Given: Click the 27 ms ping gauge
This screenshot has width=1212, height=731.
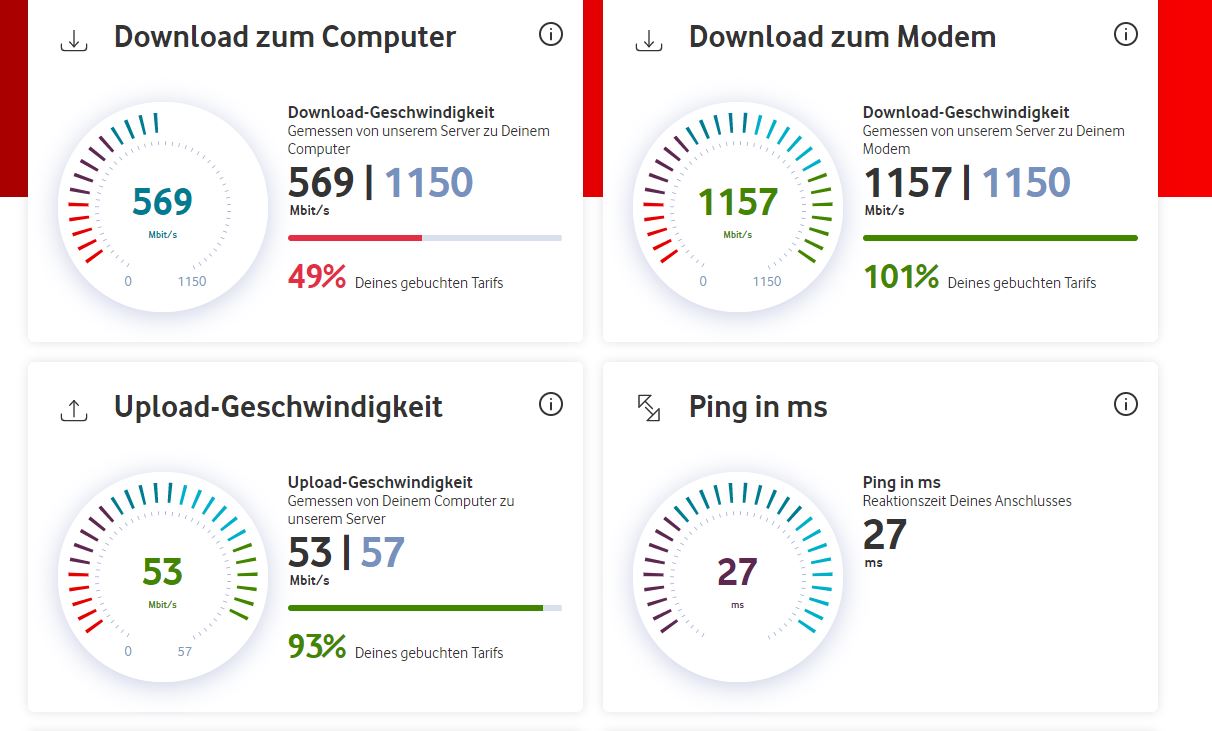Looking at the screenshot, I should 737,575.
